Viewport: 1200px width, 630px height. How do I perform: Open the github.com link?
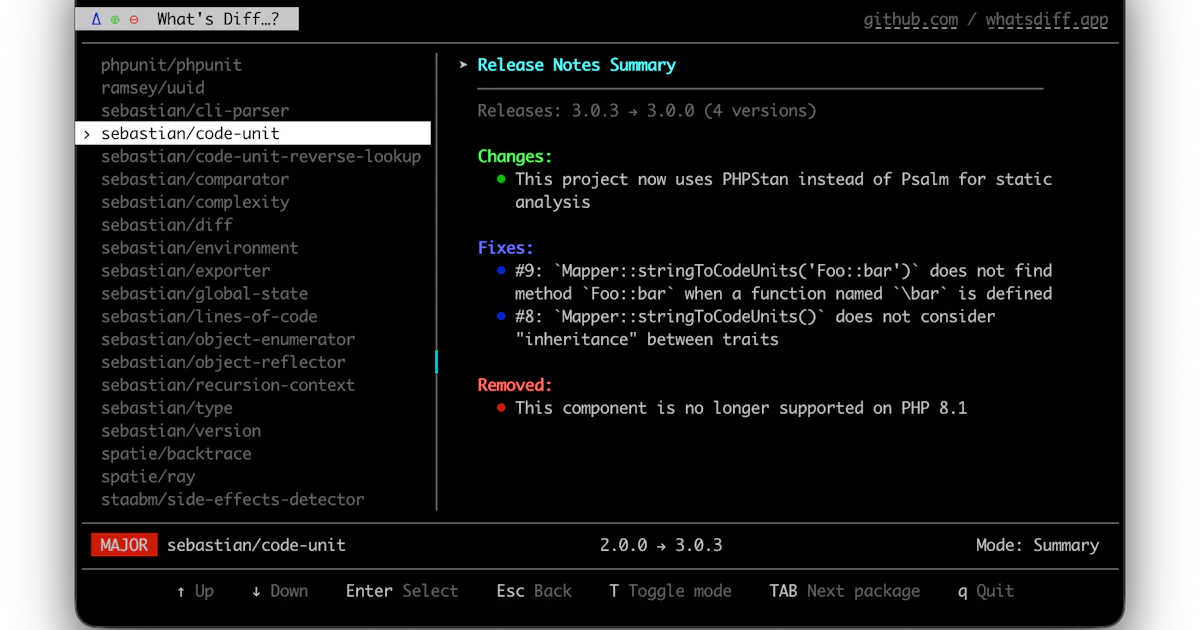coord(911,20)
